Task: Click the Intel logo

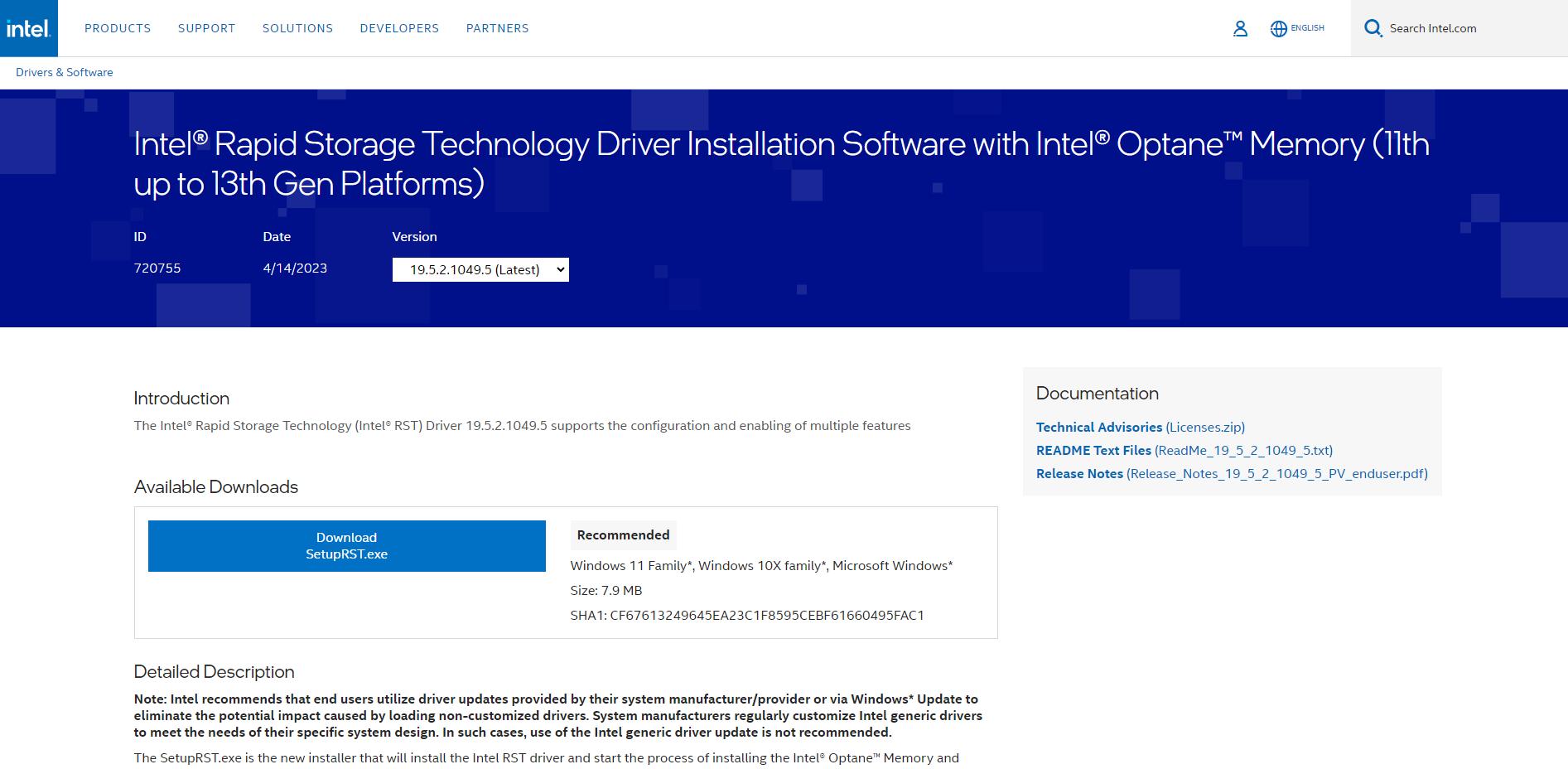Action: (28, 28)
